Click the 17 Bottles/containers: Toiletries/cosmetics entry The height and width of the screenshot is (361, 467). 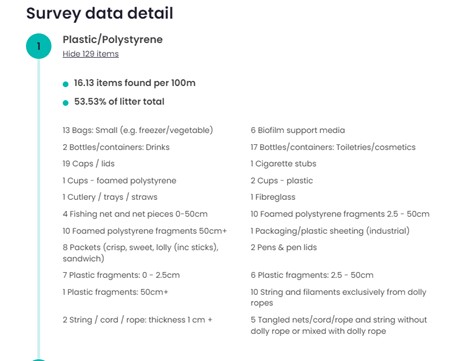tap(333, 147)
